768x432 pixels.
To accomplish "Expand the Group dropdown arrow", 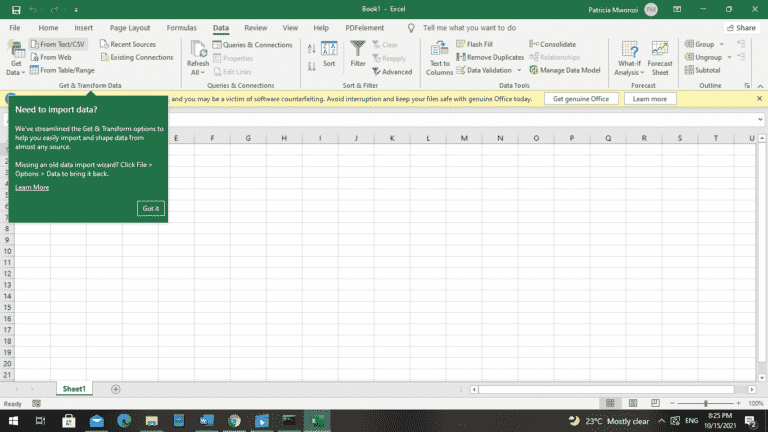I will 721,44.
